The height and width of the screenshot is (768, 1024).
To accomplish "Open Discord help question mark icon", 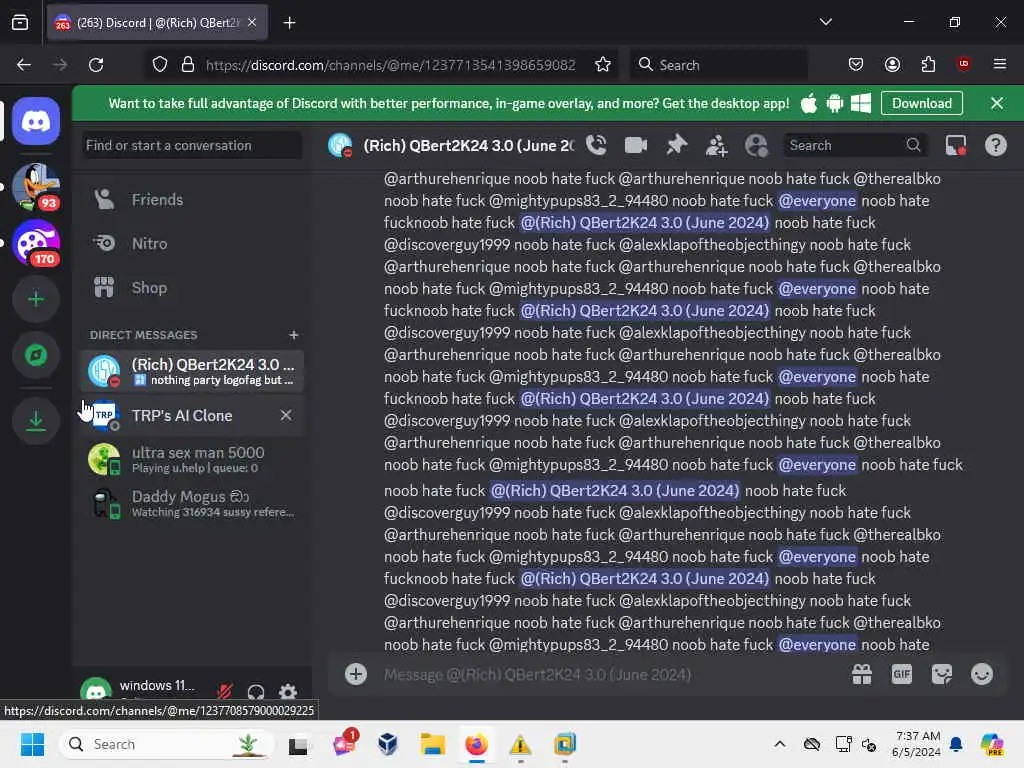I will [995, 145].
